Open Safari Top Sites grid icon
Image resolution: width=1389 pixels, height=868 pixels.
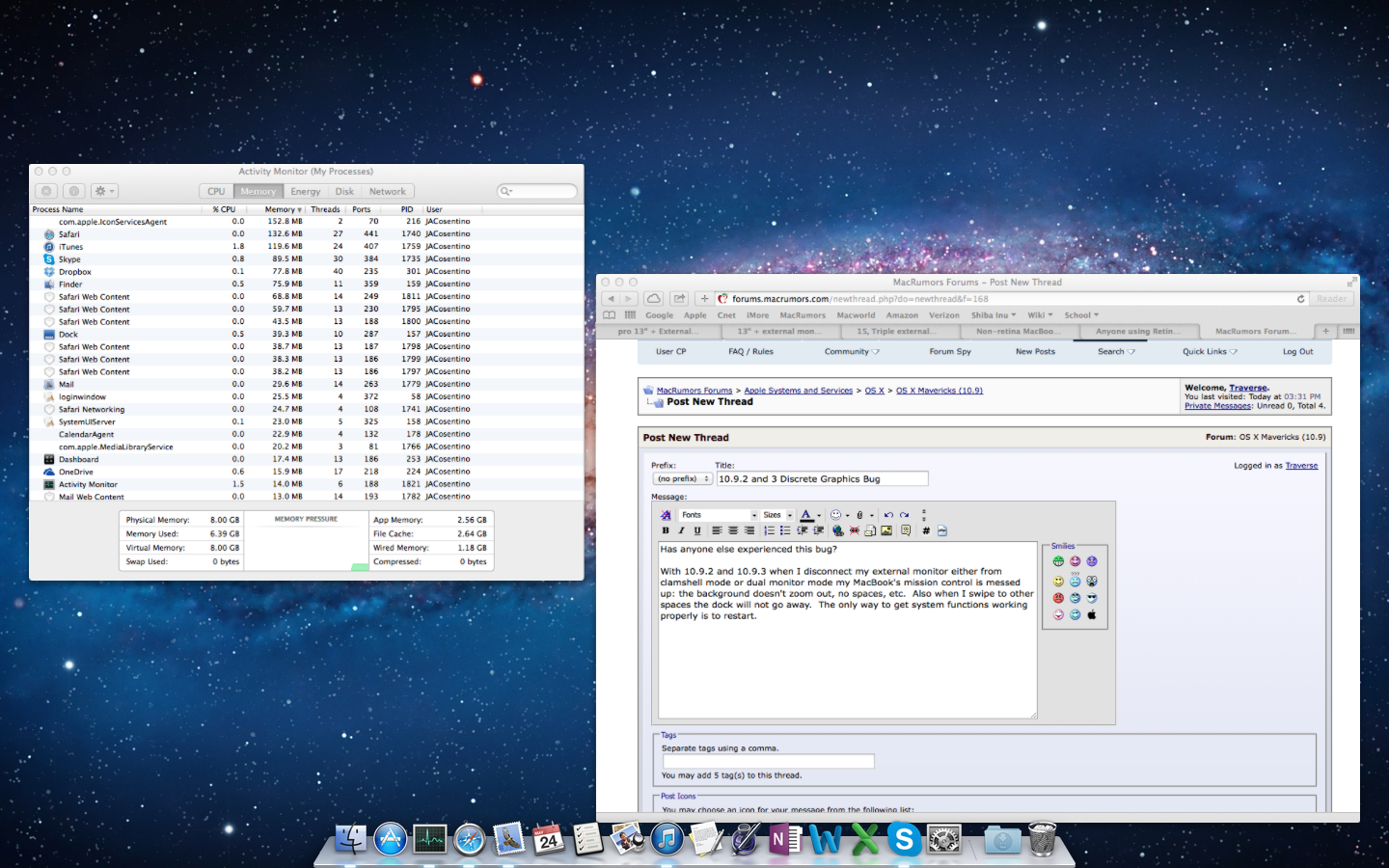pyautogui.click(x=630, y=315)
